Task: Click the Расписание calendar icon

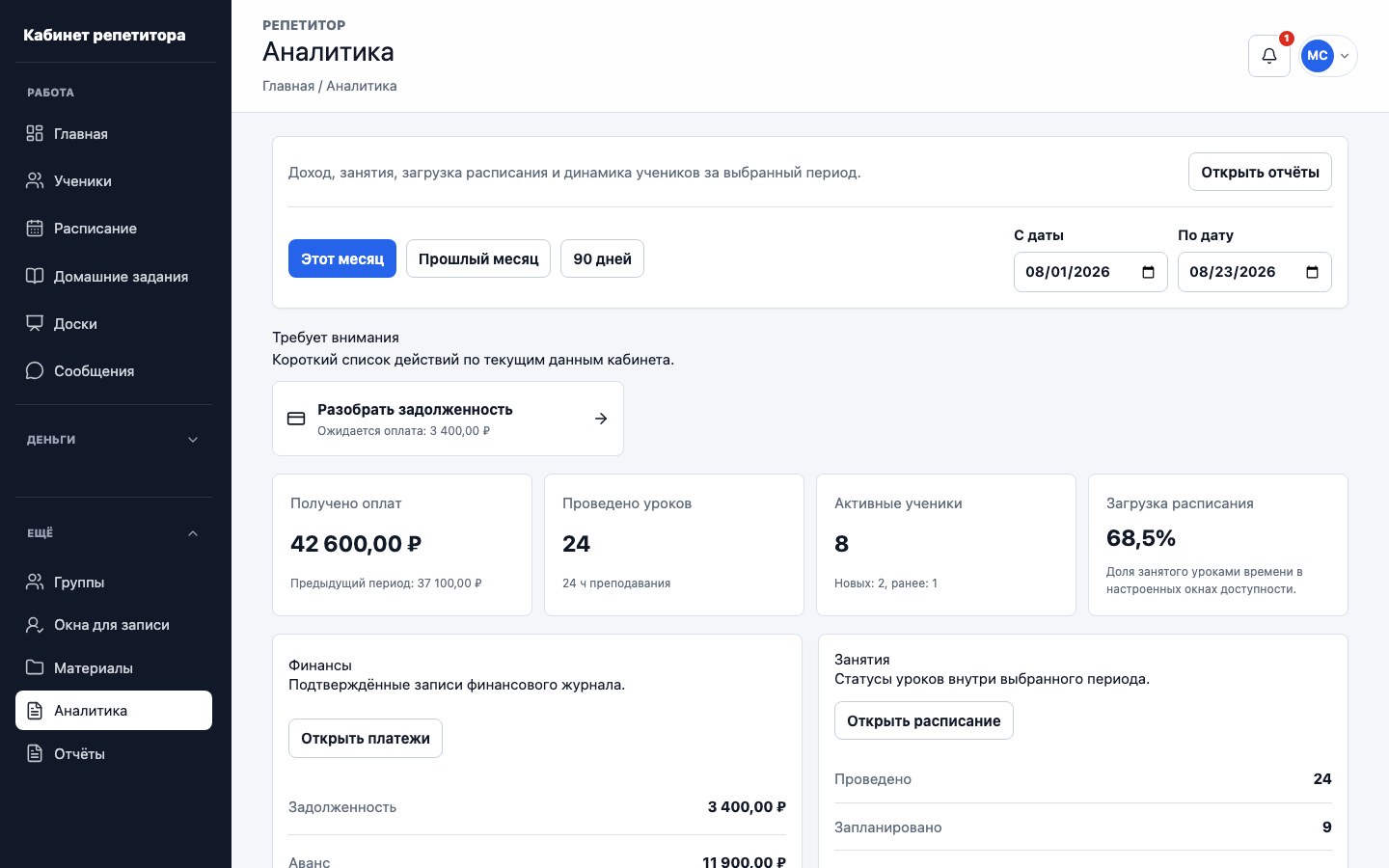Action: 35,229
